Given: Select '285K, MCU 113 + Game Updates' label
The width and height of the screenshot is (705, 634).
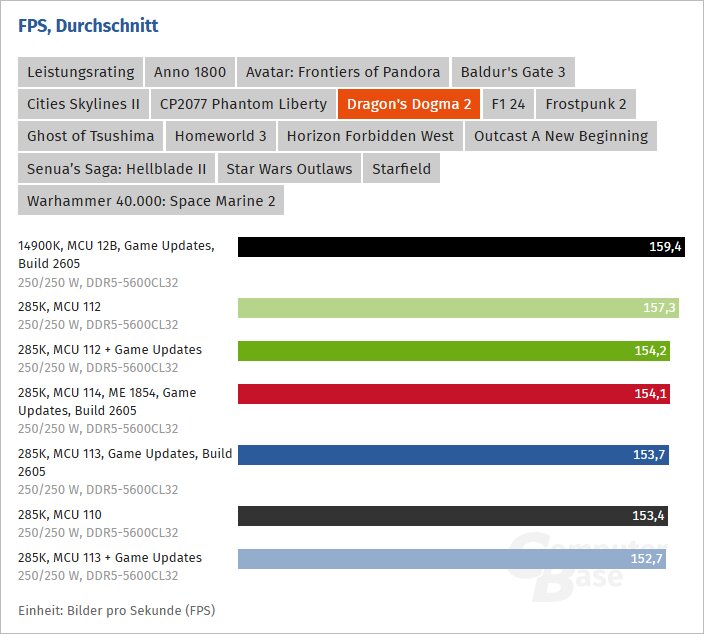Looking at the screenshot, I should coord(110,558).
